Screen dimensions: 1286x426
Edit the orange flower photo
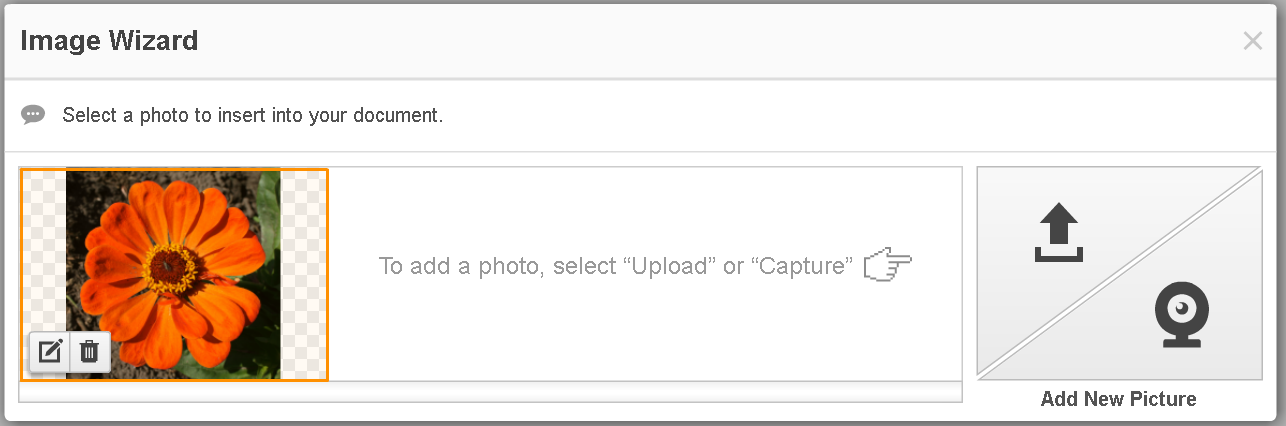[50, 352]
